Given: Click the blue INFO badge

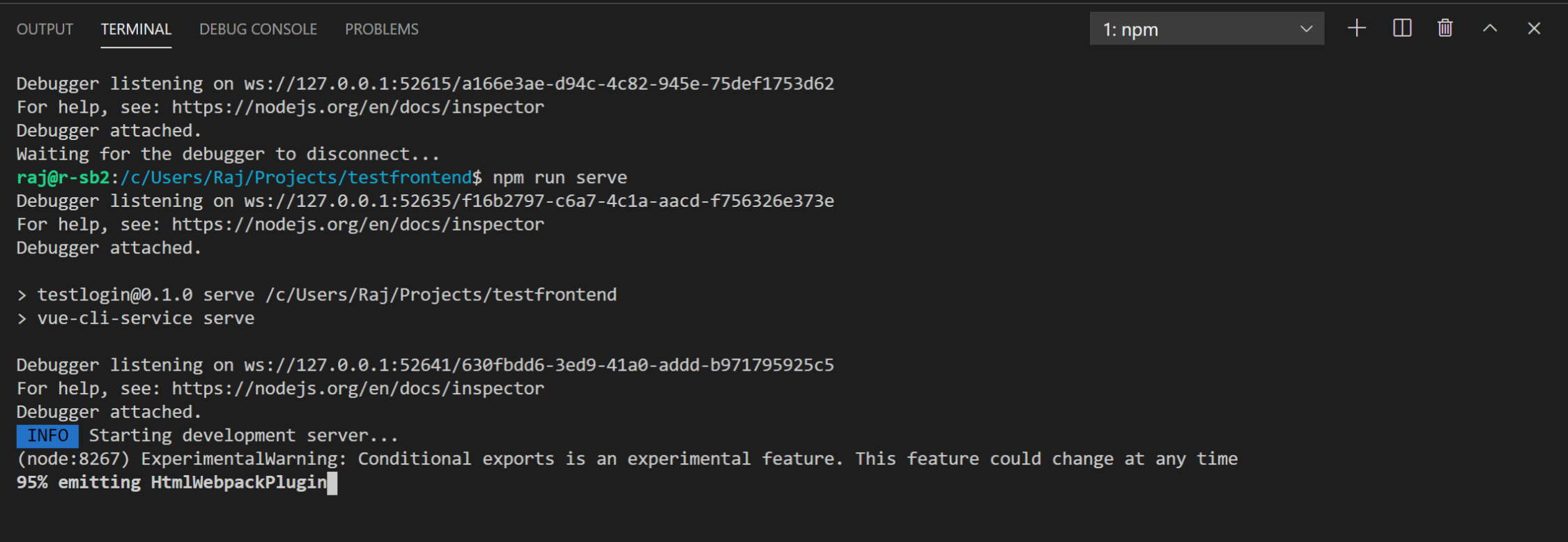Looking at the screenshot, I should (47, 436).
